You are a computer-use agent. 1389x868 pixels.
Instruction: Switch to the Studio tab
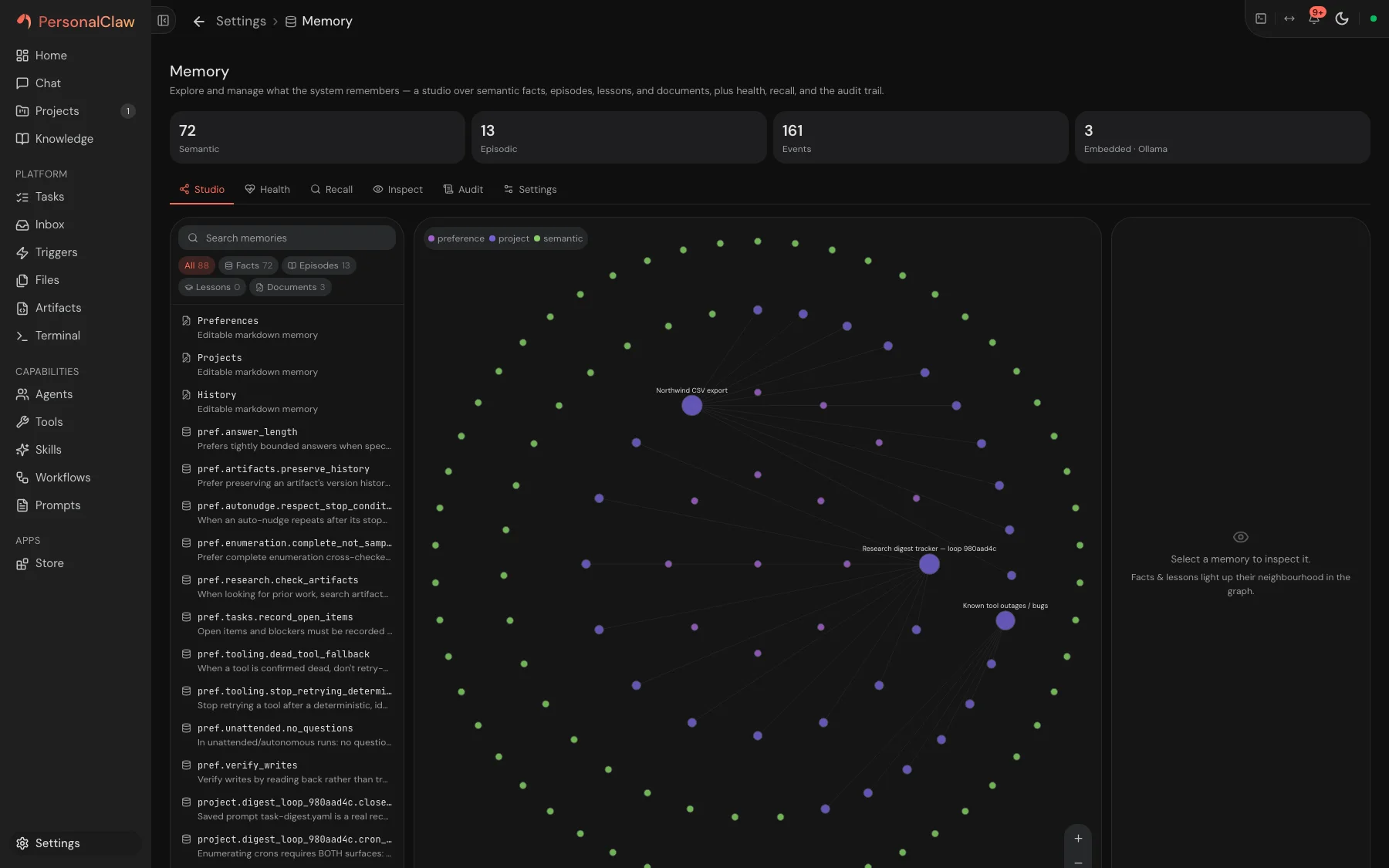point(201,190)
